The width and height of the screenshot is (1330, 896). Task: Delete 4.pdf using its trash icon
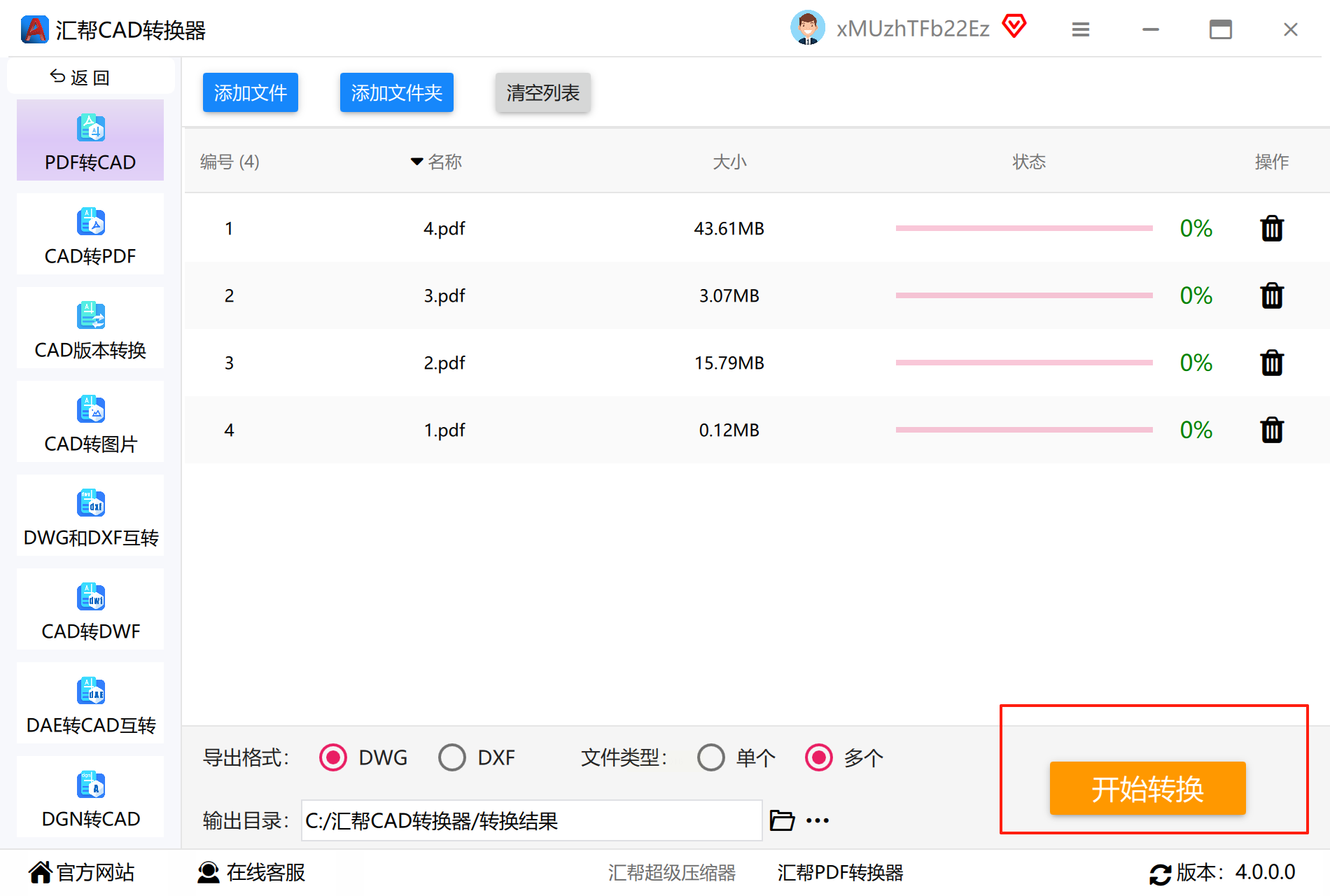[x=1271, y=228]
